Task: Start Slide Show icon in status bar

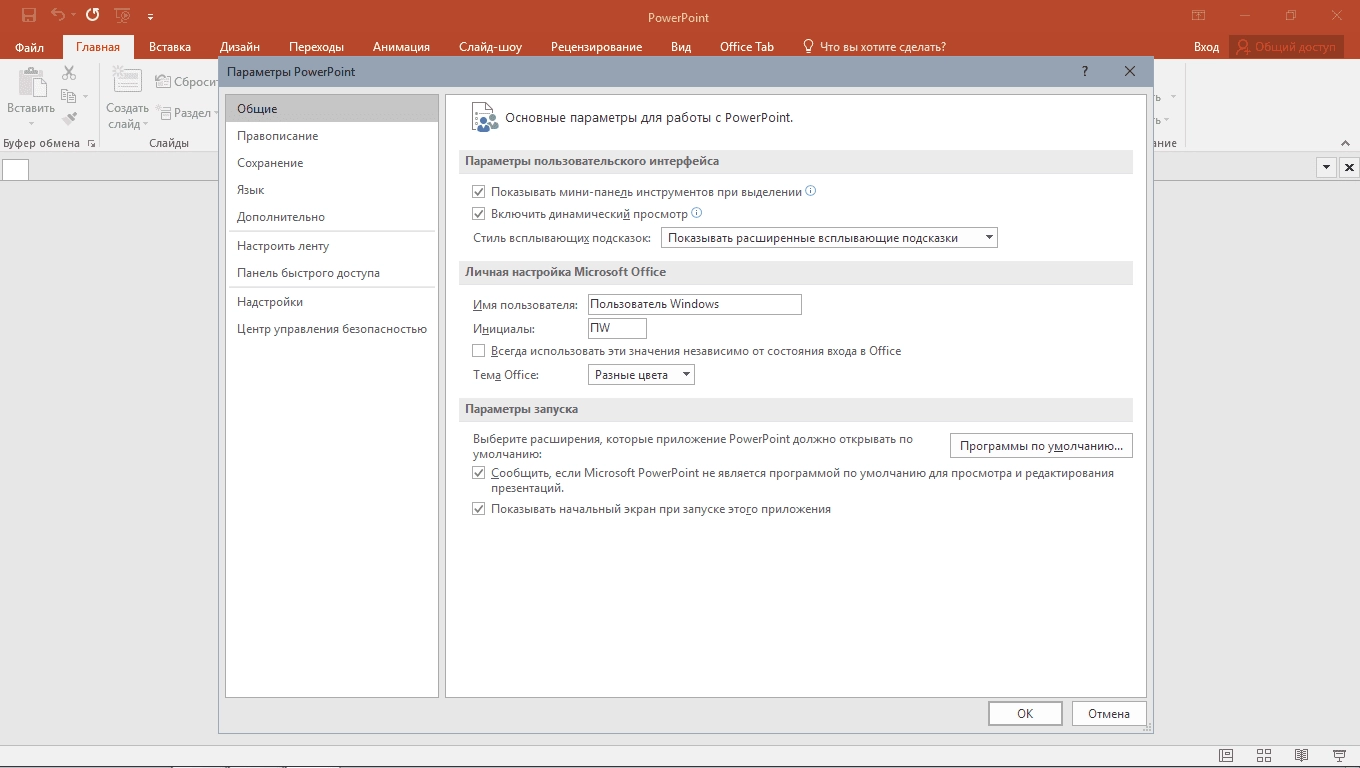Action: (x=1339, y=756)
